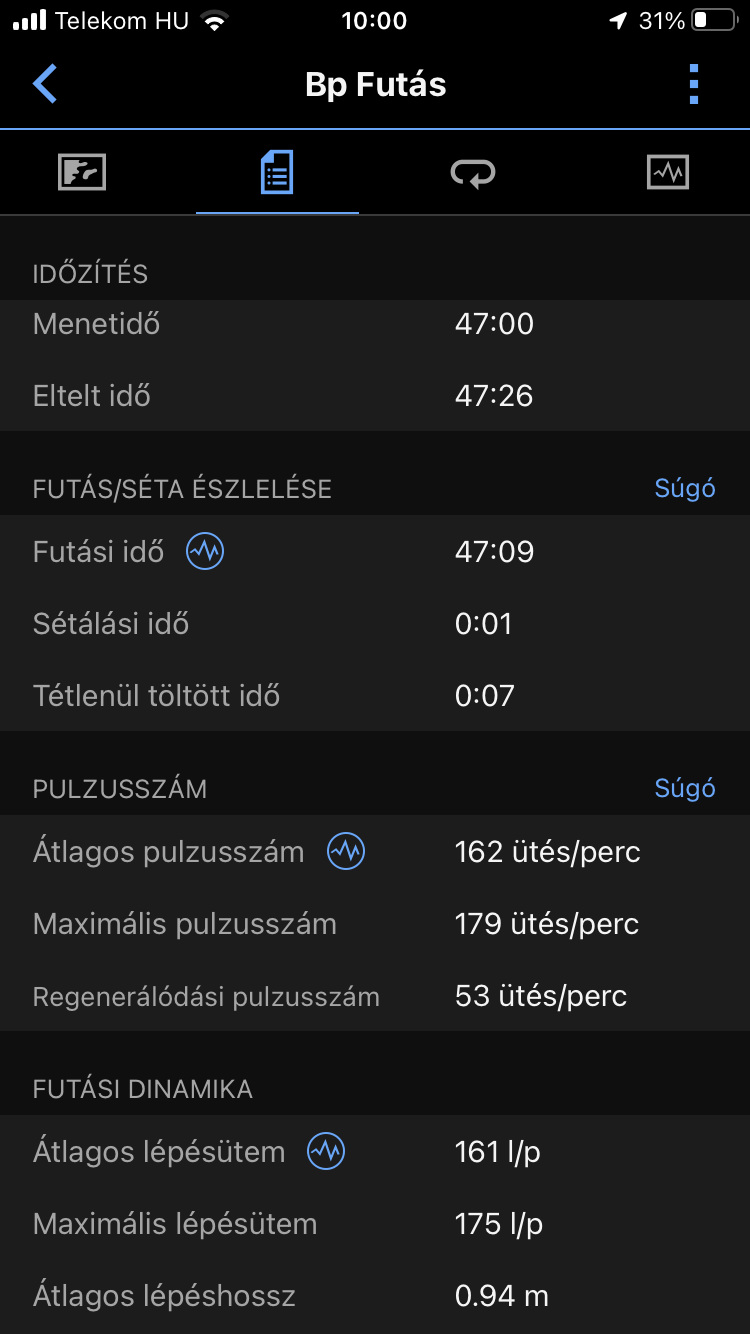Tap the Wi-Fi status icon

pos(213,21)
